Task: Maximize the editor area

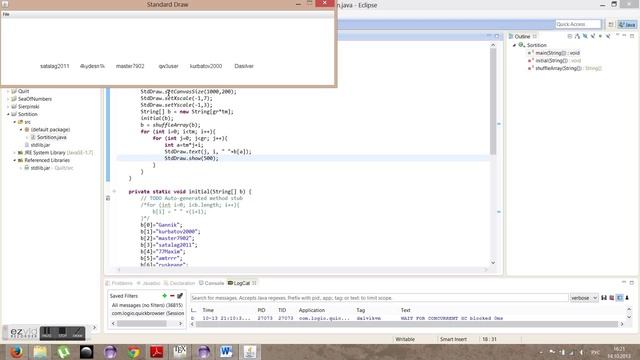Action: click(x=497, y=36)
